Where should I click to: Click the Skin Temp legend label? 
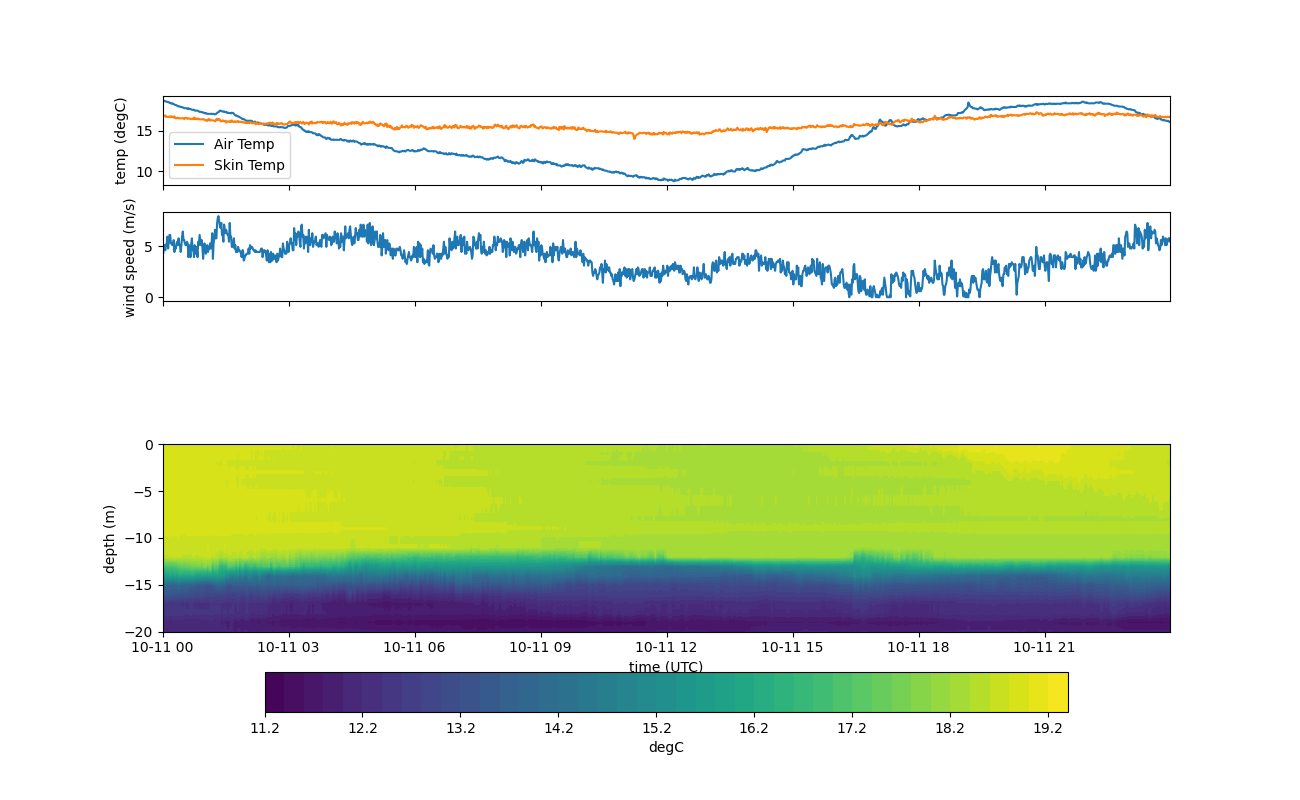point(249,165)
